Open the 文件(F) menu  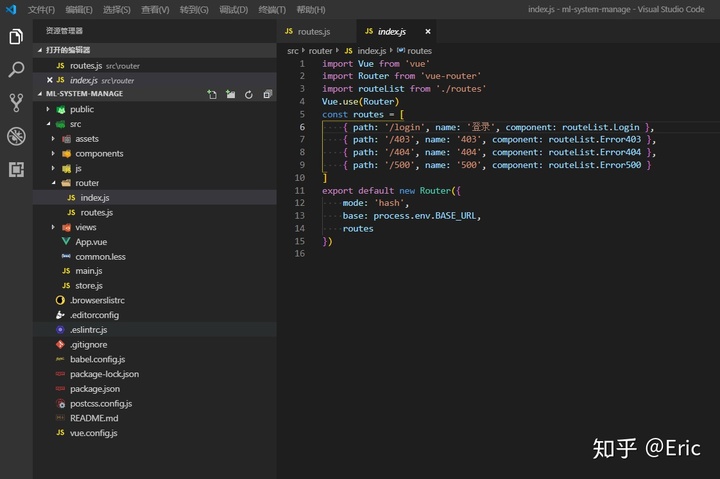(x=41, y=10)
